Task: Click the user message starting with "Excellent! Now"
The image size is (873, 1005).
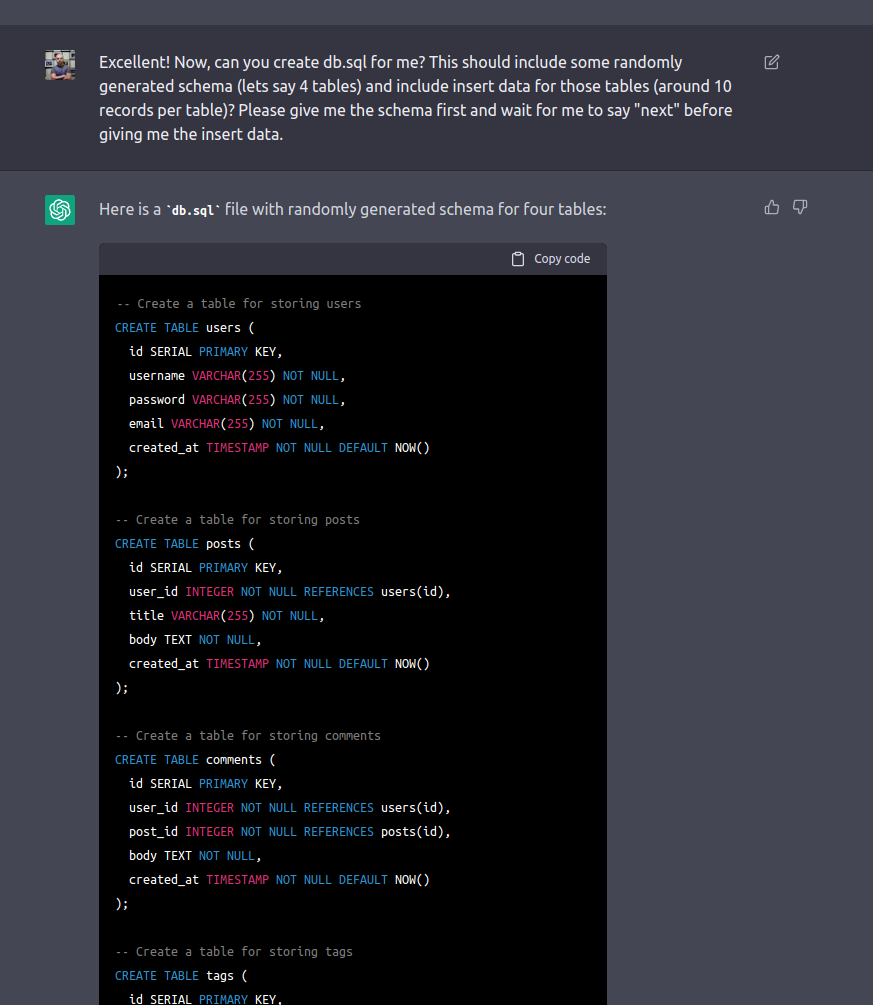Action: coord(415,98)
